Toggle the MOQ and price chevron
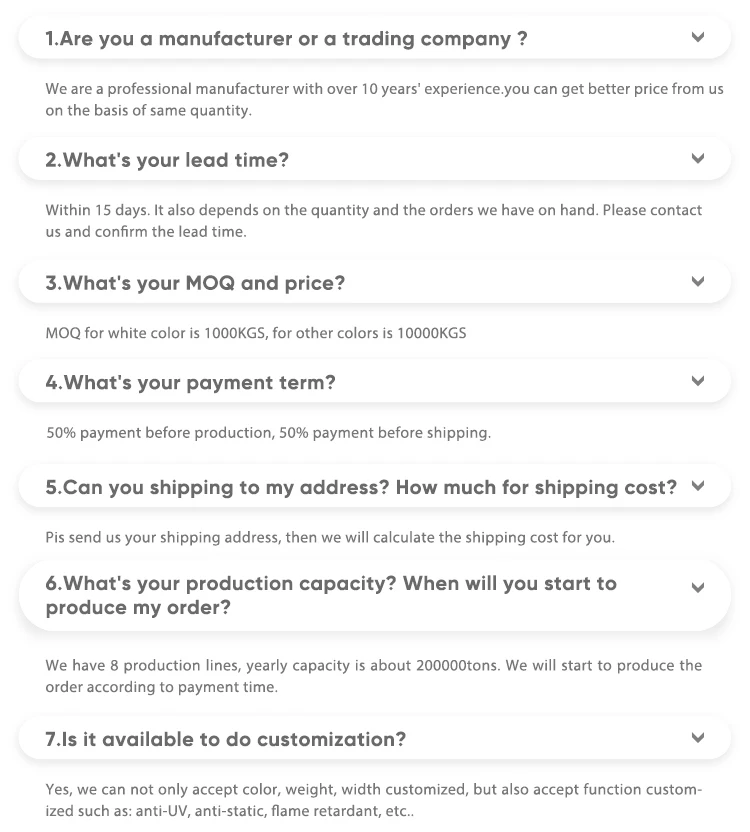Image resolution: width=750 pixels, height=832 pixels. 698,282
